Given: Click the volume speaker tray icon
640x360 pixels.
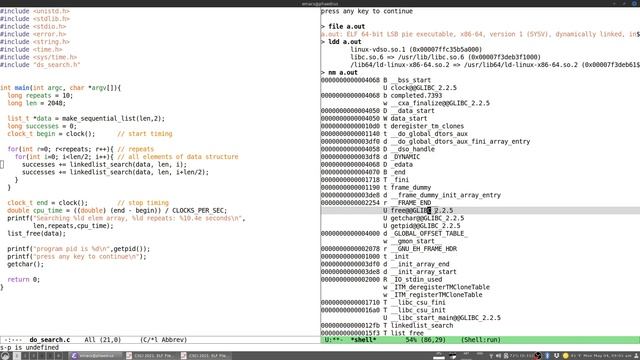Looking at the screenshot, I should tap(498, 356).
